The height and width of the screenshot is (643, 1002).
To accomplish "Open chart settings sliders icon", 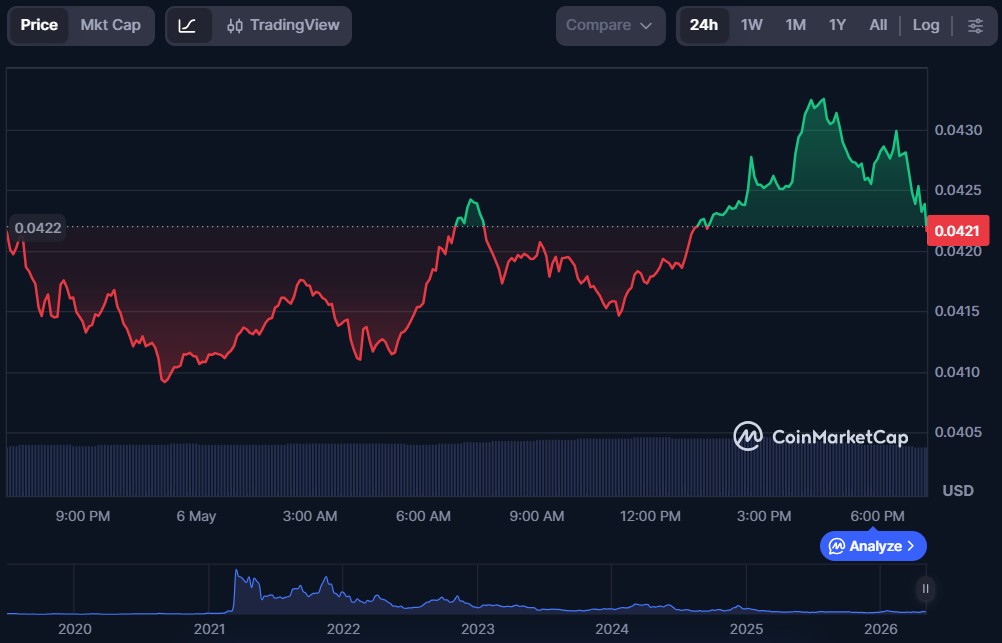I will click(x=975, y=26).
